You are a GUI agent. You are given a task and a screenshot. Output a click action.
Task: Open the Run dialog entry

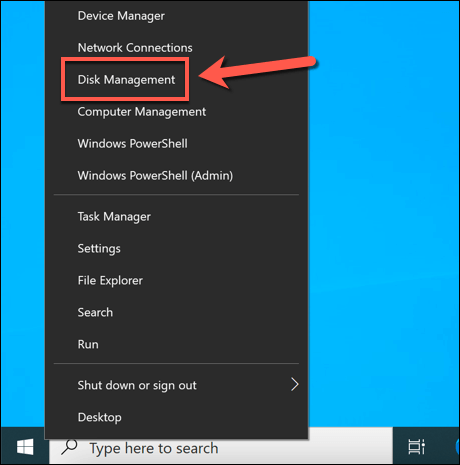pyautogui.click(x=177, y=344)
